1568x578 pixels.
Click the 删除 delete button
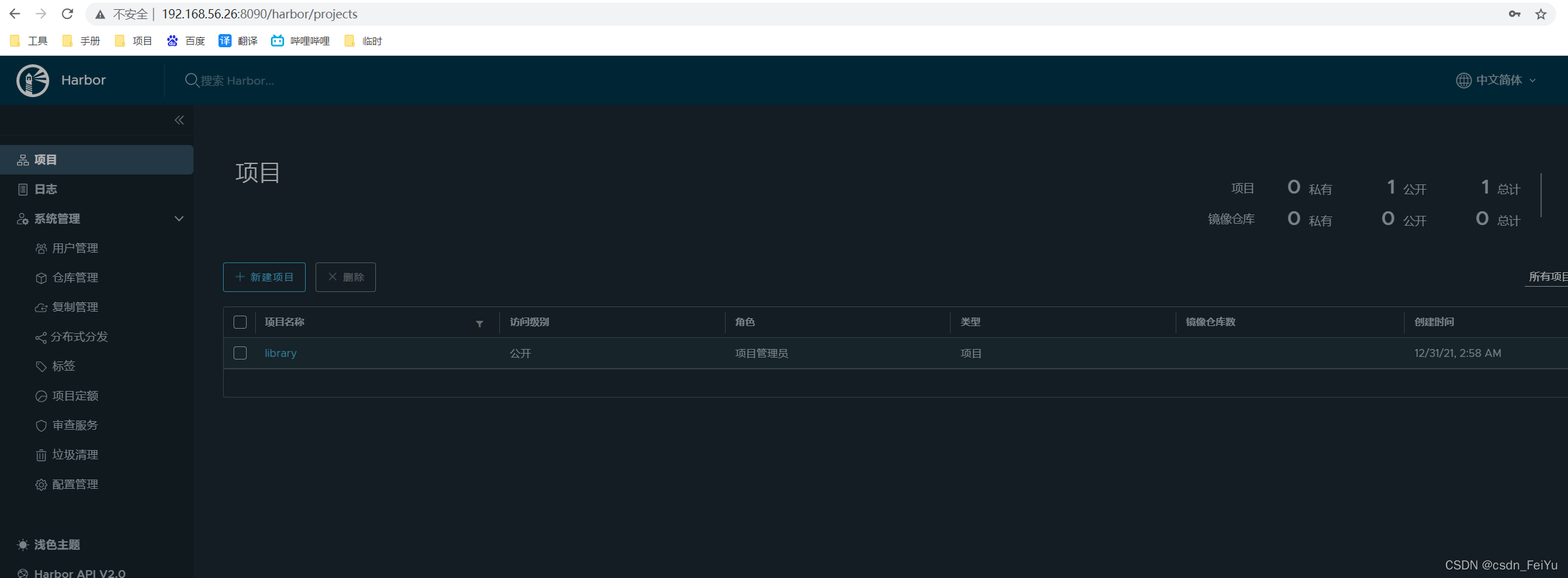click(346, 277)
